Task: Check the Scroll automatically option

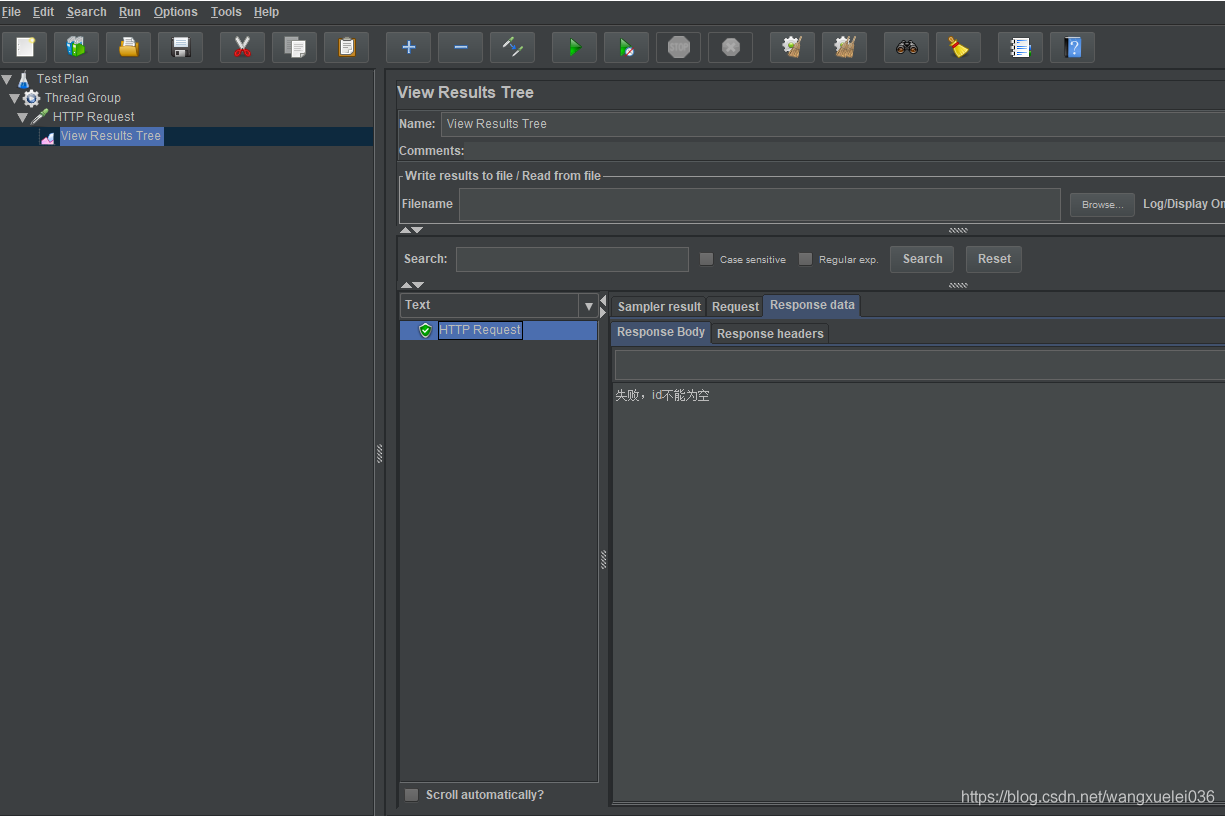Action: coord(411,795)
